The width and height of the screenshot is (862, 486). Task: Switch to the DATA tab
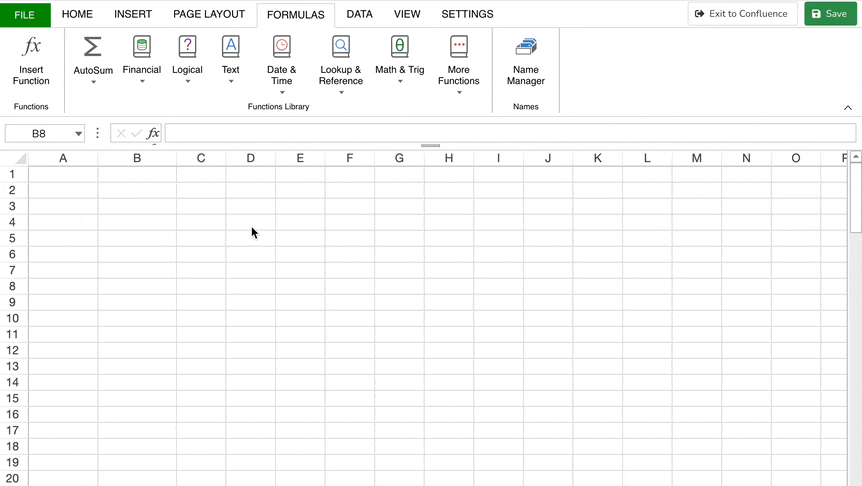click(x=360, y=14)
